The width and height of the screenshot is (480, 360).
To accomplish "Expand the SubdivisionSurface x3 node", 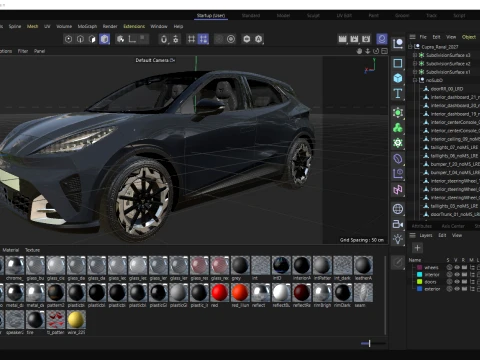I will [415, 55].
